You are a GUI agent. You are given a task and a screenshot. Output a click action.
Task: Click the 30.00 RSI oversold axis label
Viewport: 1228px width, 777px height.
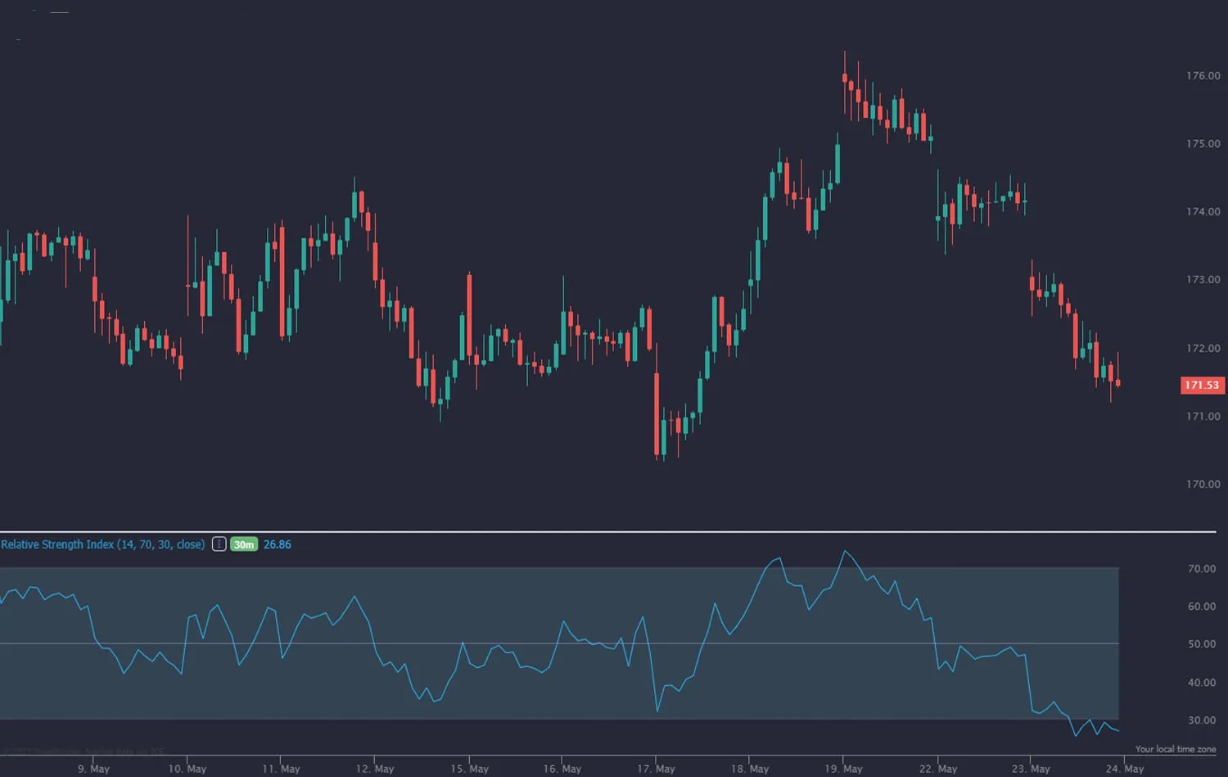pyautogui.click(x=1201, y=721)
